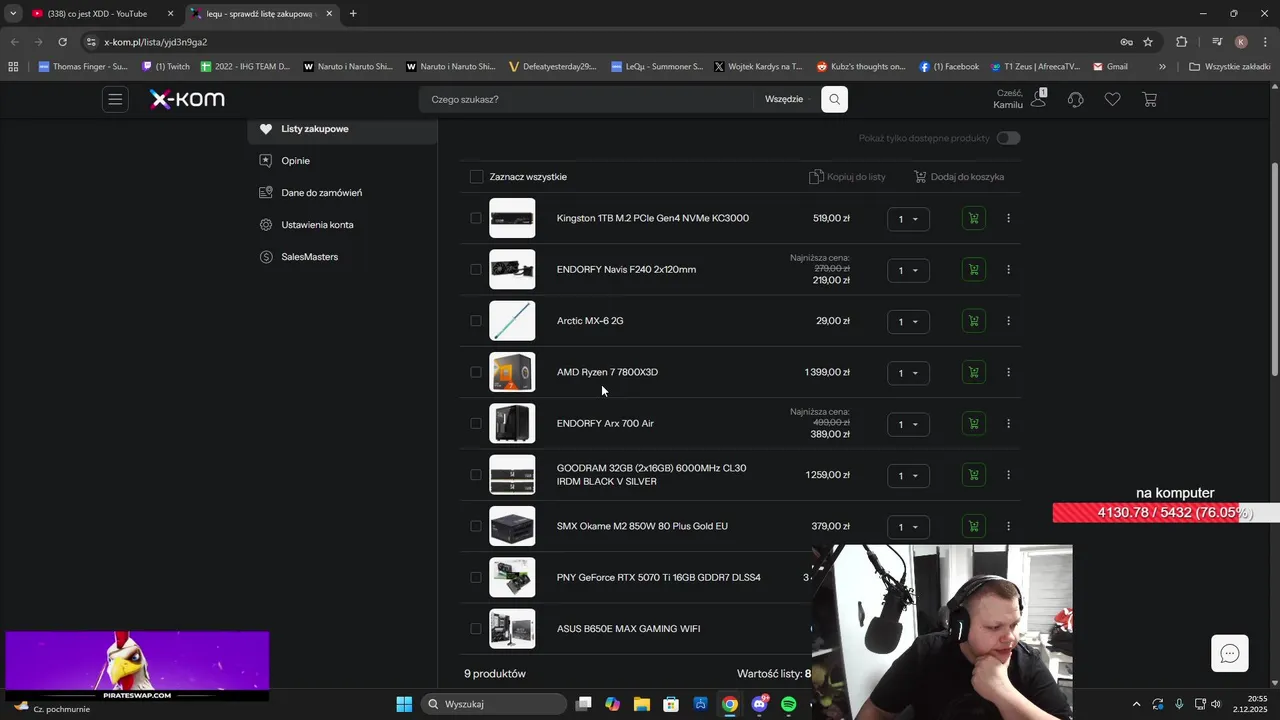Open more options for ENDORFY Arx row
1280x720 pixels.
(x=1008, y=424)
